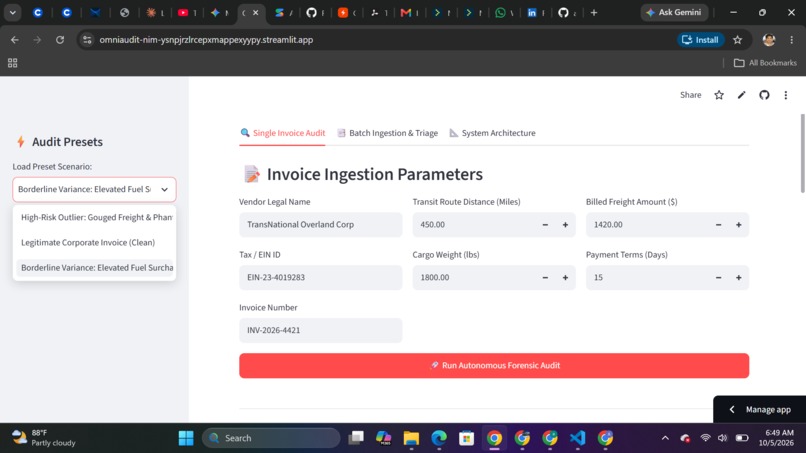Viewport: 806px width, 453px height.
Task: Open File Explorer from the taskbar
Action: click(x=411, y=438)
